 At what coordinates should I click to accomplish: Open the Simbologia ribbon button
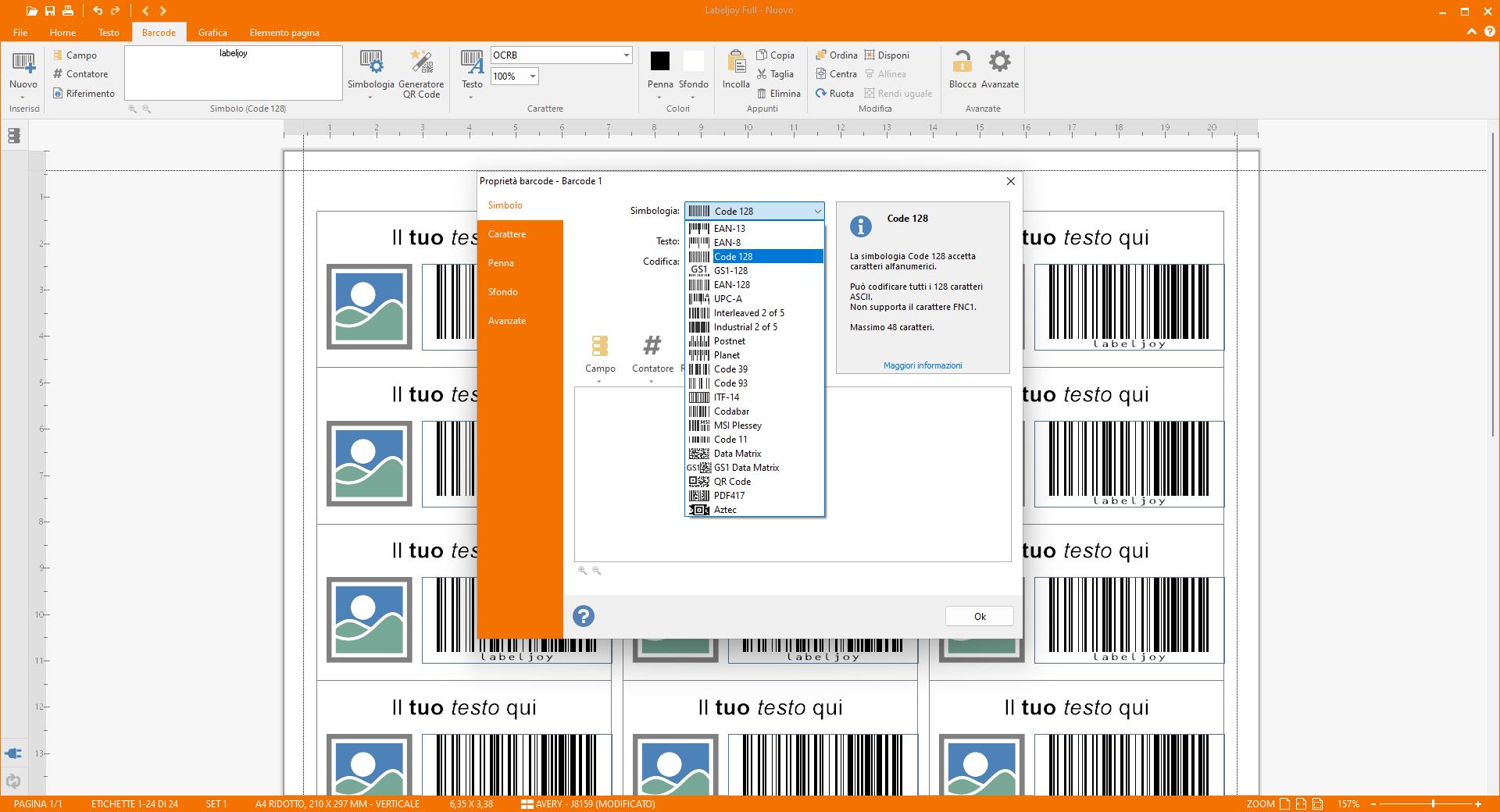[x=371, y=74]
